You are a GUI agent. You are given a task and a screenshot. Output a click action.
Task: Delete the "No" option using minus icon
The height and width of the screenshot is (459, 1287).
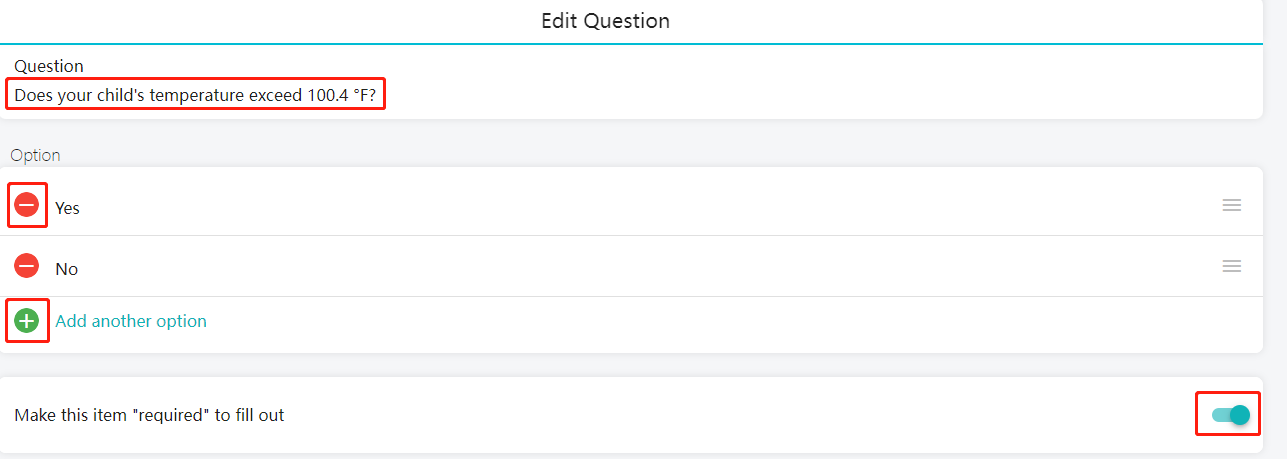click(x=27, y=266)
